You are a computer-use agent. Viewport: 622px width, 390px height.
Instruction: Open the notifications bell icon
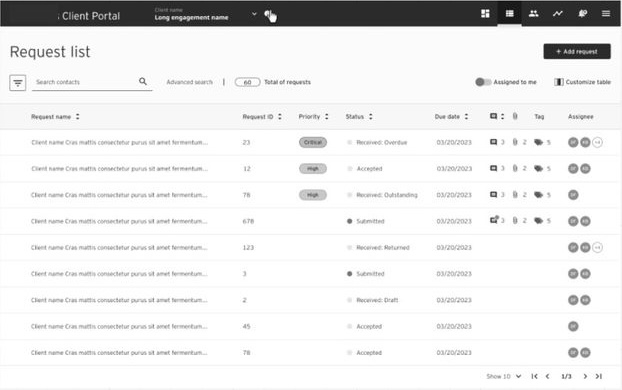(x=582, y=13)
